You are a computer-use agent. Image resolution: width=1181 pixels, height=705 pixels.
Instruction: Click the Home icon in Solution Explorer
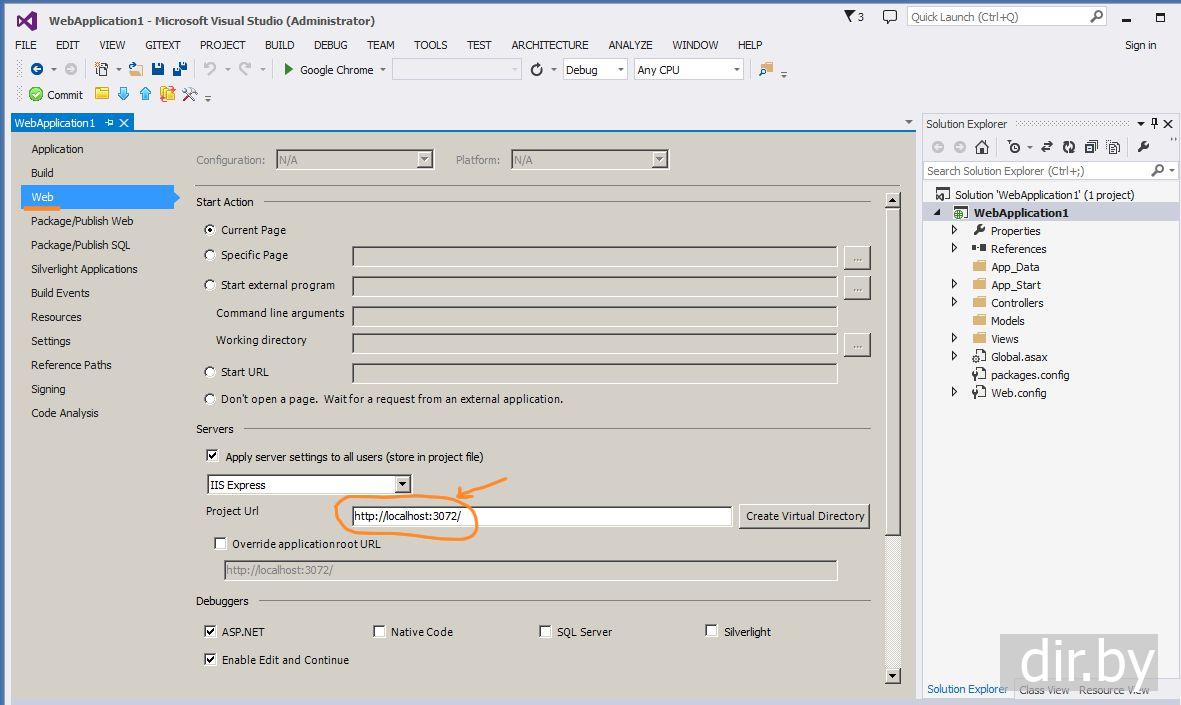[x=982, y=147]
